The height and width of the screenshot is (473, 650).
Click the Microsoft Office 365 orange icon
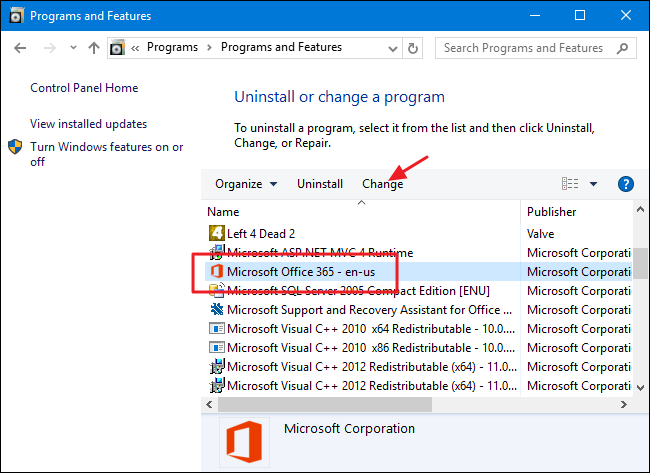click(216, 271)
